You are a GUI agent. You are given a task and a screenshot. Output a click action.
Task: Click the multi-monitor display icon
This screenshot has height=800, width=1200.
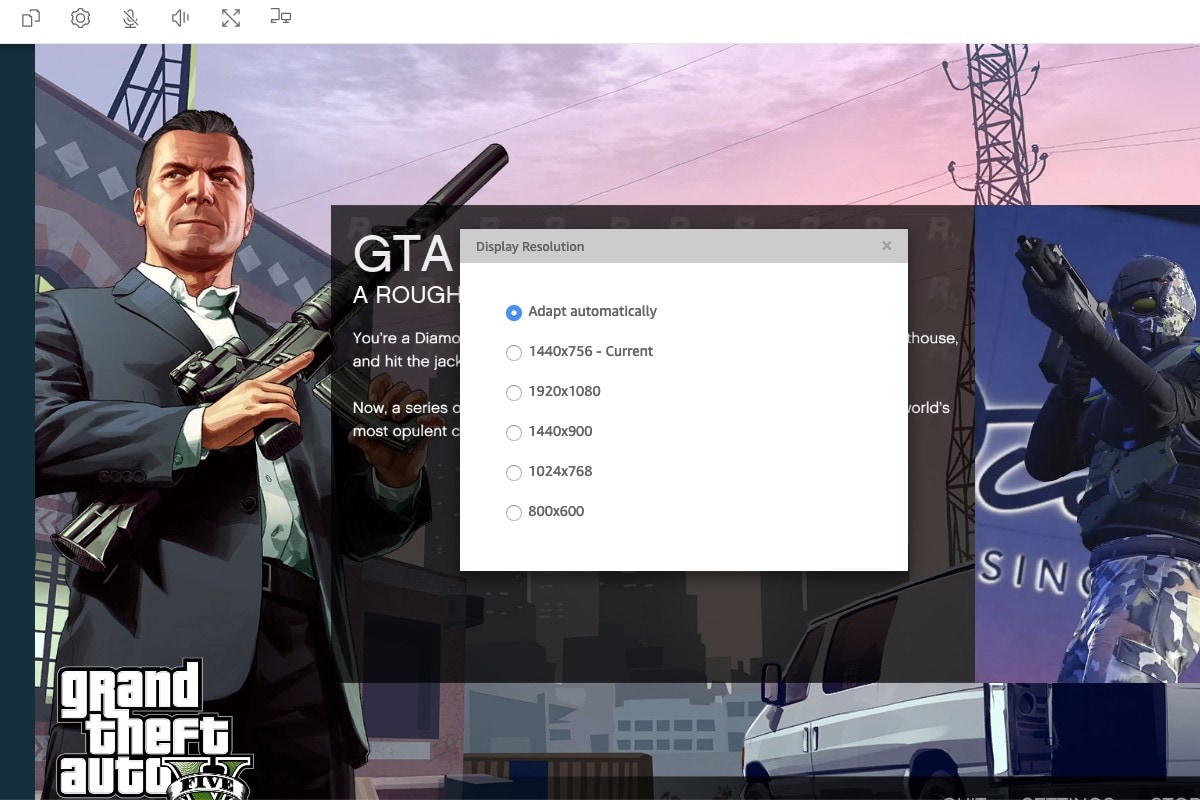pos(281,17)
